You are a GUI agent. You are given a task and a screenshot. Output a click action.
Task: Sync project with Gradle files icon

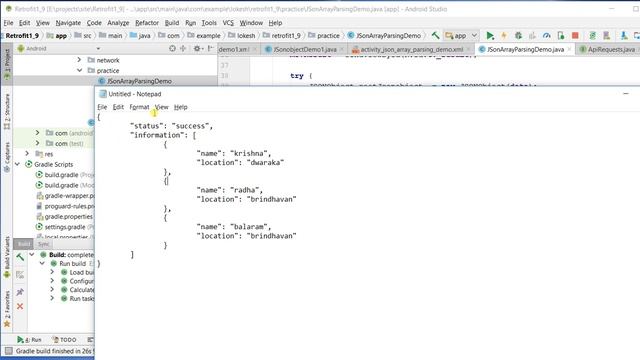click(593, 36)
